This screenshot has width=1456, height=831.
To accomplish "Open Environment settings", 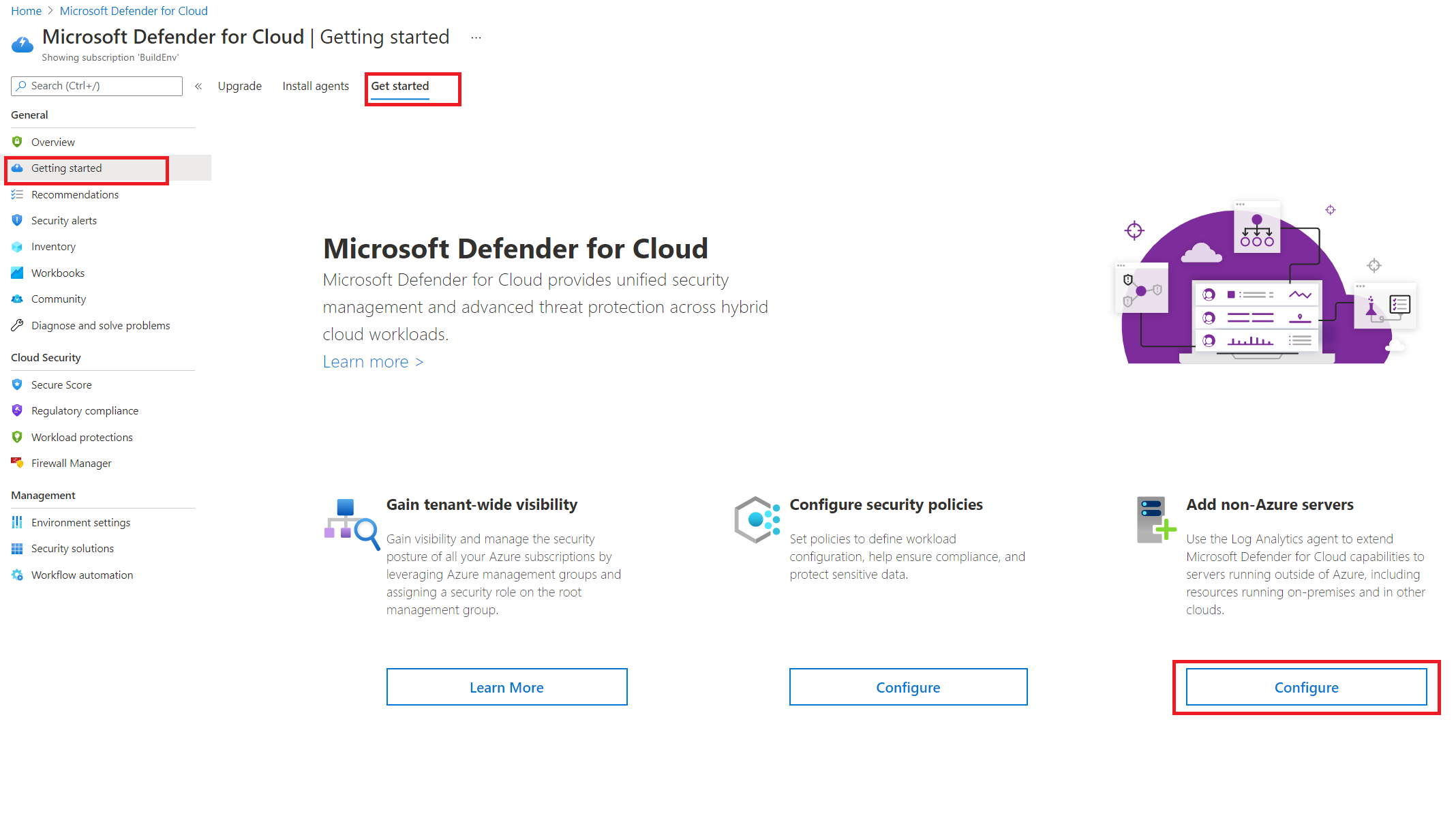I will click(80, 522).
